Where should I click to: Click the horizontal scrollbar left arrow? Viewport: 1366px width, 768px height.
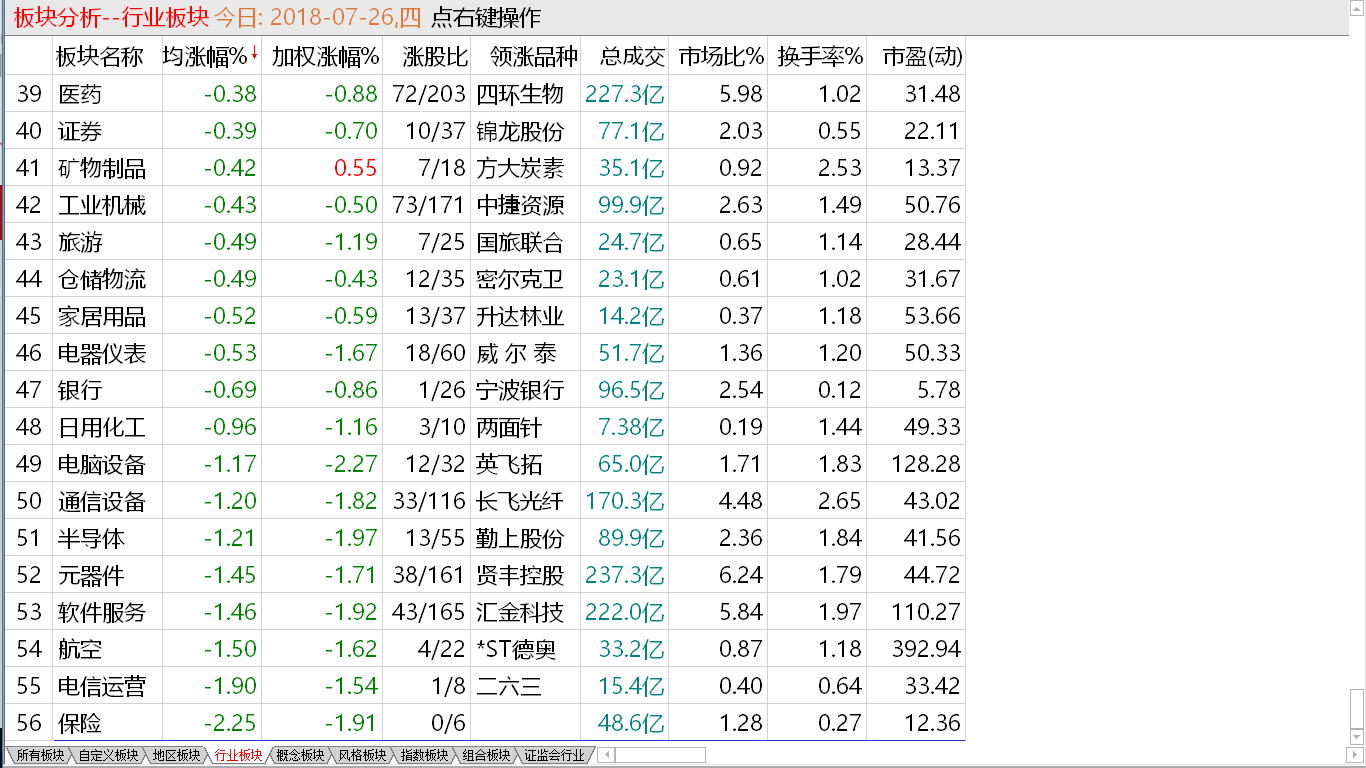605,755
